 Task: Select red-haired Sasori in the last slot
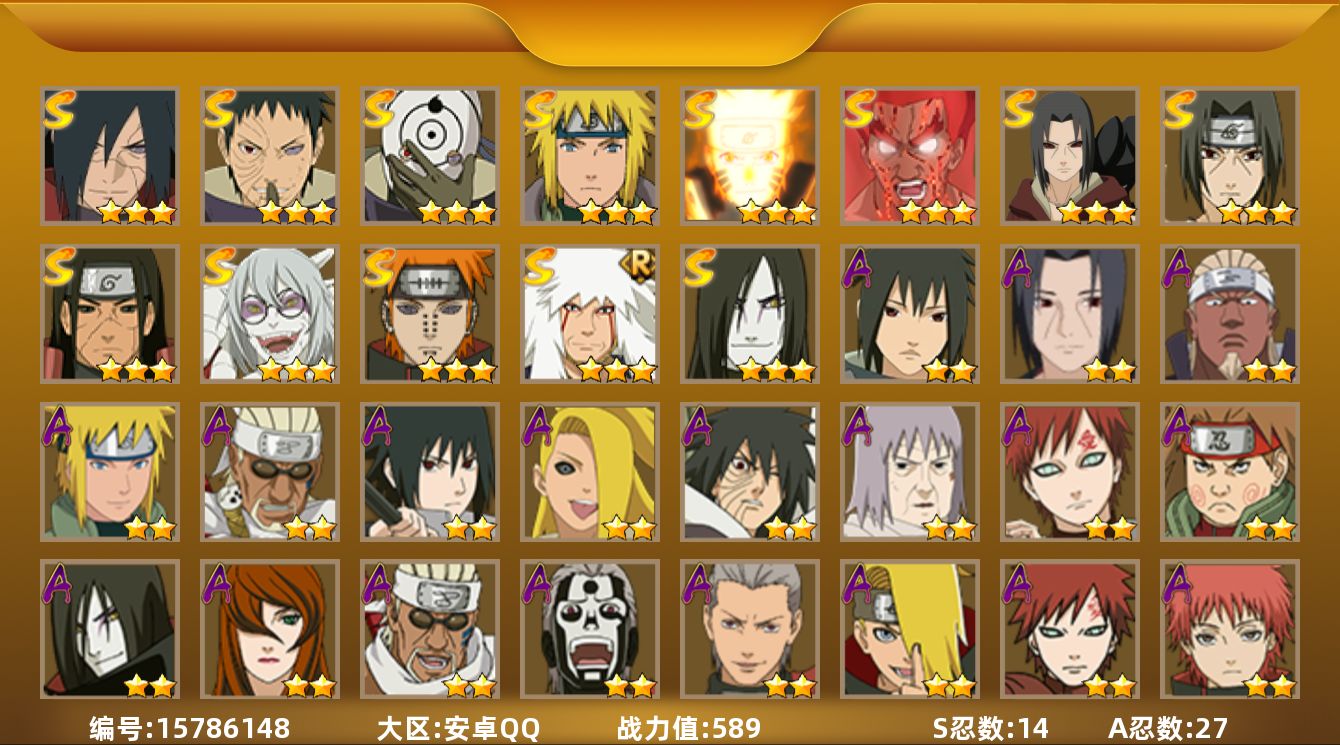click(x=1230, y=629)
